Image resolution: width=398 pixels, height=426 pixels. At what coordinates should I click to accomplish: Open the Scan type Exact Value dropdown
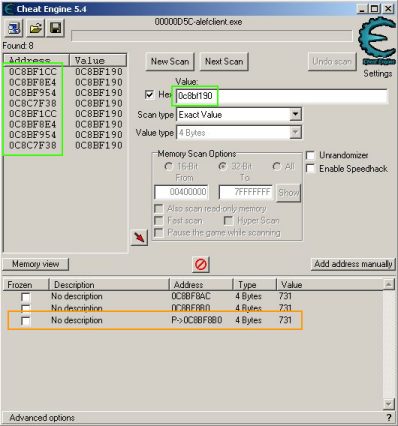(295, 115)
